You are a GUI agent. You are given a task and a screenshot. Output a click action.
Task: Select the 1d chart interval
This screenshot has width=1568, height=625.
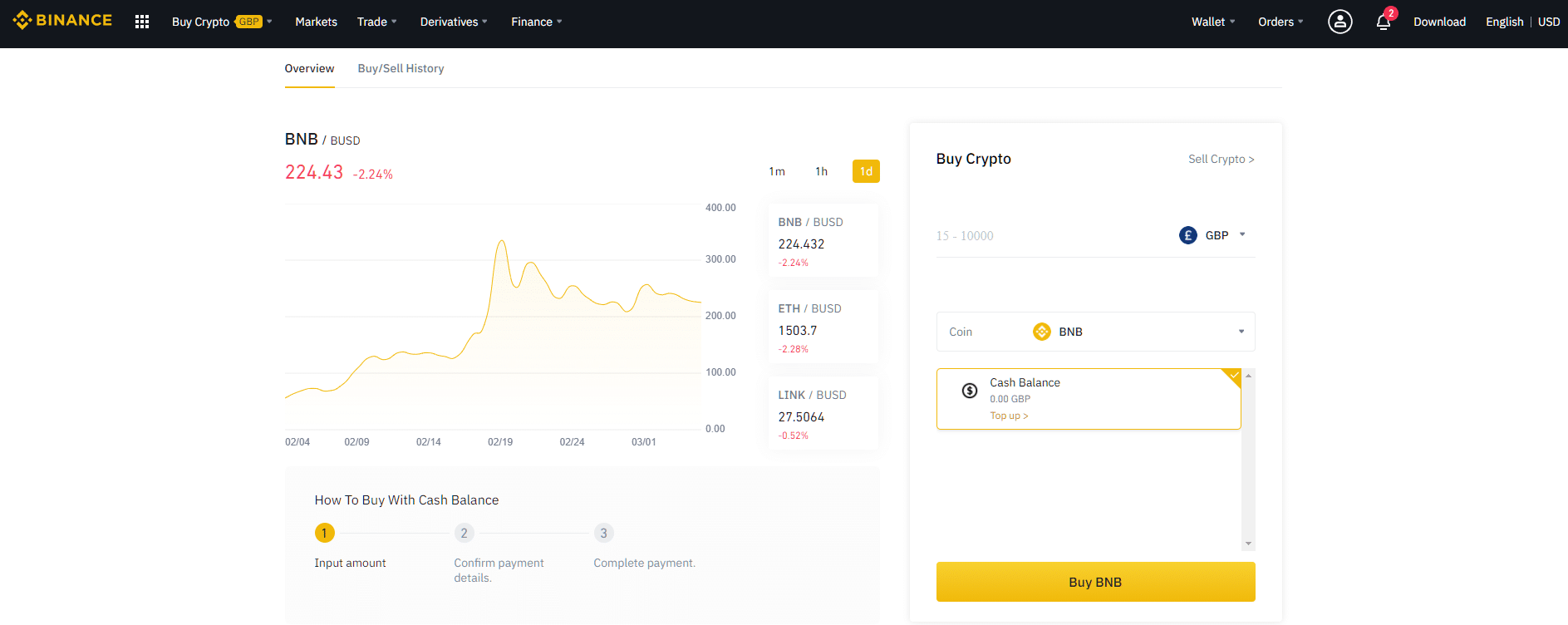click(x=866, y=171)
